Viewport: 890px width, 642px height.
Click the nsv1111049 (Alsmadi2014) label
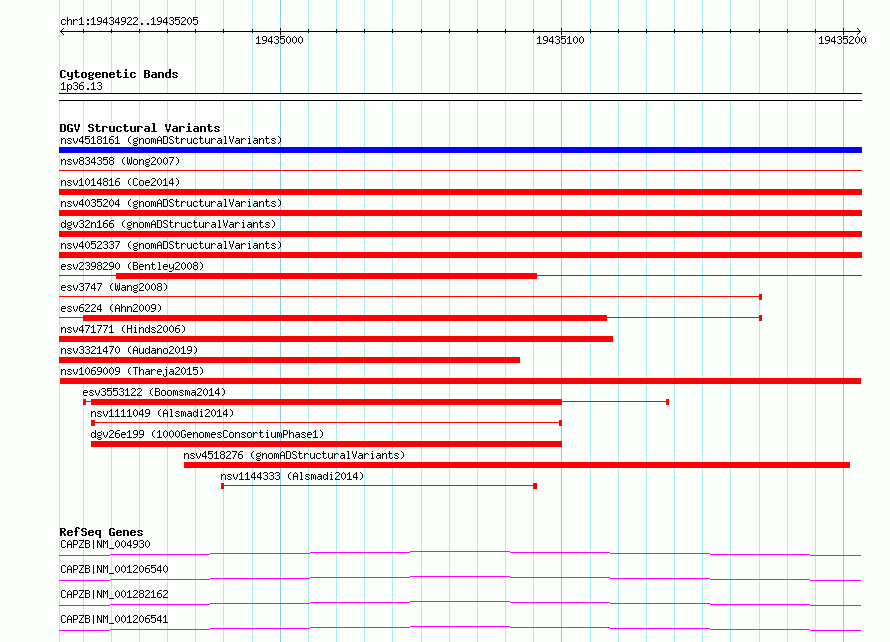coord(162,413)
